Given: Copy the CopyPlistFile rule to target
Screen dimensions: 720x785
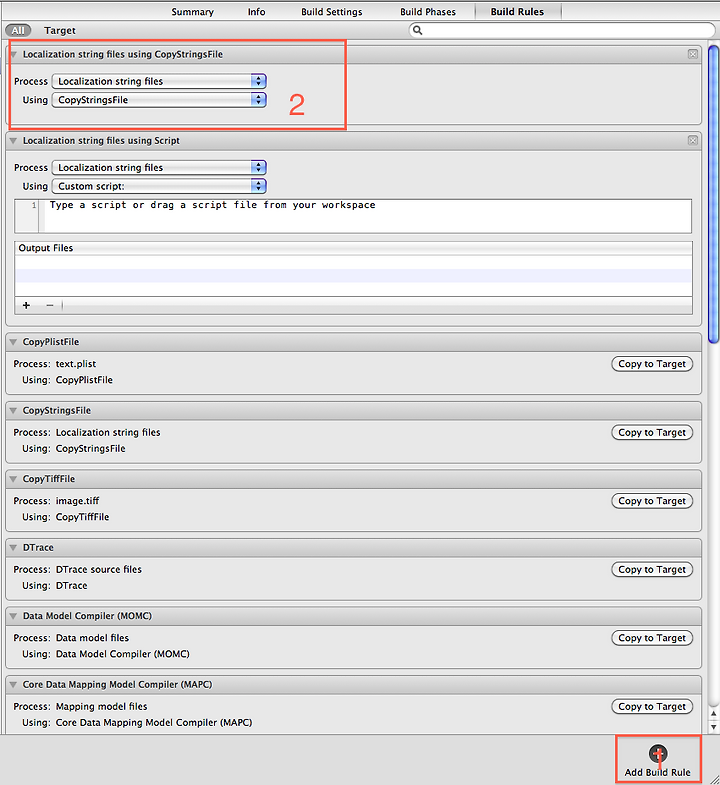Looking at the screenshot, I should click(652, 364).
